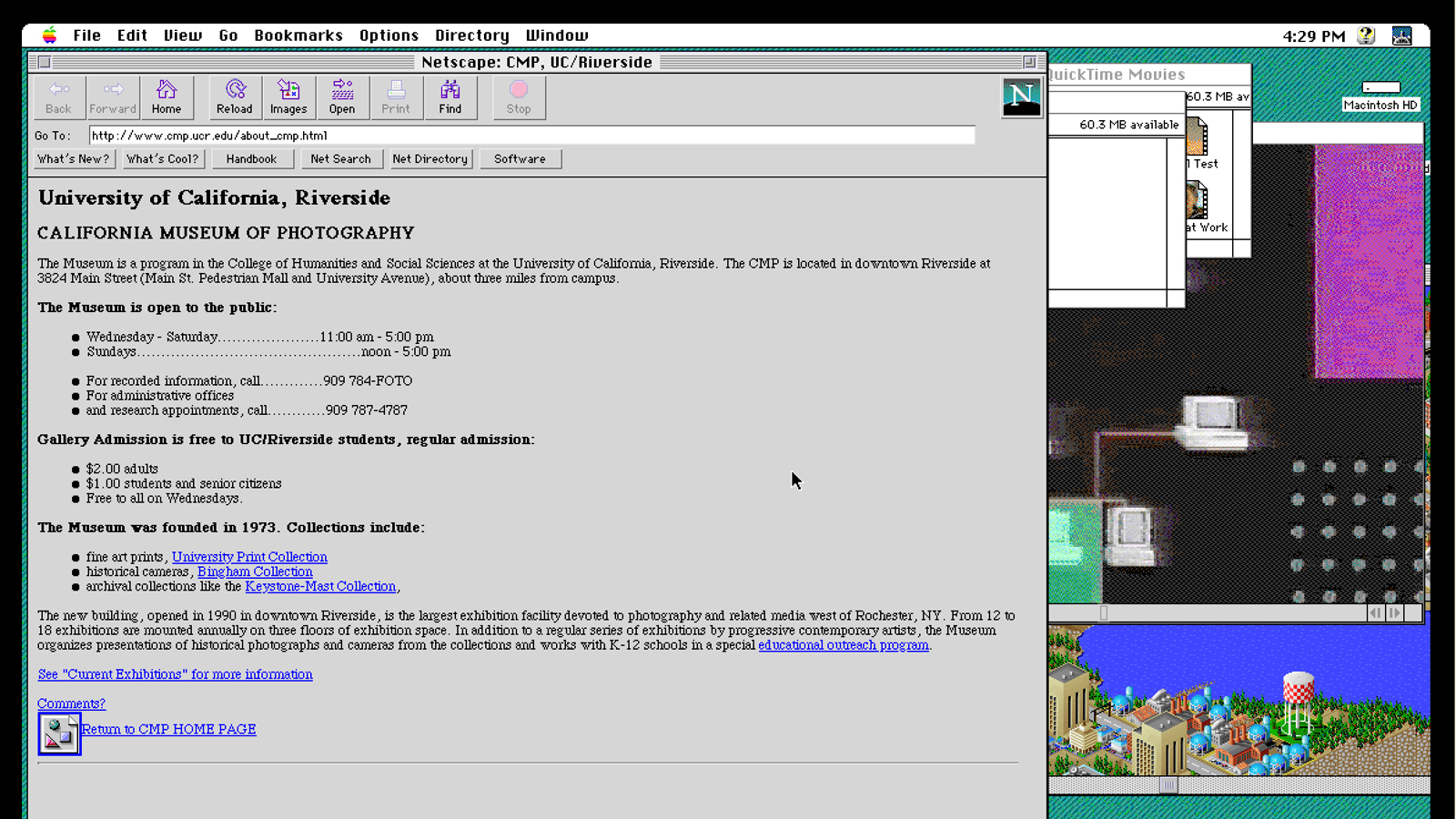Click the Go To URL field
Image resolution: width=1456 pixels, height=819 pixels.
pyautogui.click(x=531, y=136)
